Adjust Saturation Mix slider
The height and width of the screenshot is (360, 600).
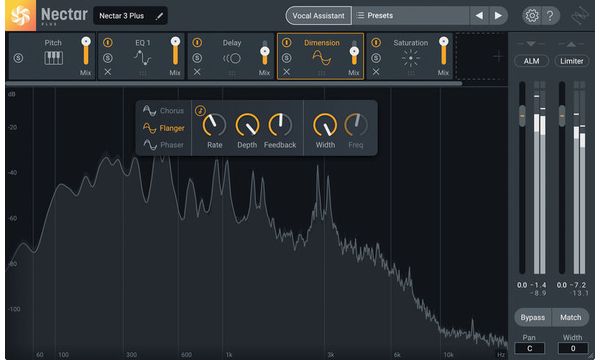pos(443,52)
